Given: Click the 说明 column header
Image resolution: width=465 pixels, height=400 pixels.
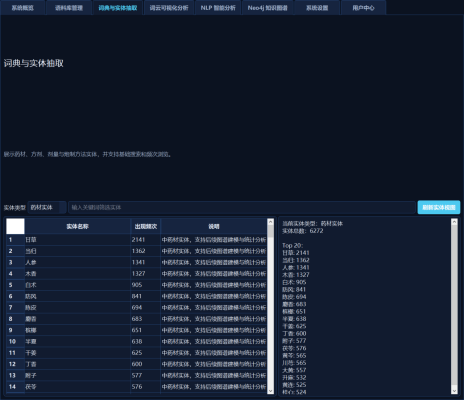Looking at the screenshot, I should coord(214,226).
